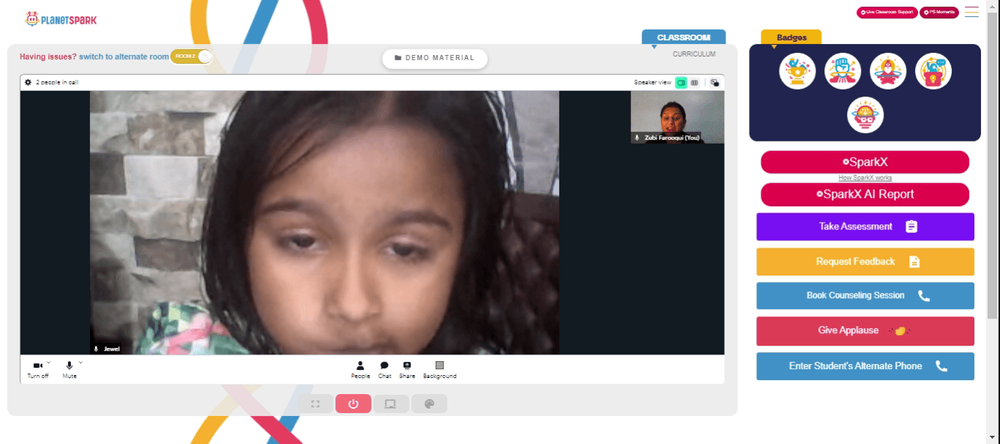Click the laptop screen button below the video
This screenshot has width=1000, height=444.
(391, 404)
